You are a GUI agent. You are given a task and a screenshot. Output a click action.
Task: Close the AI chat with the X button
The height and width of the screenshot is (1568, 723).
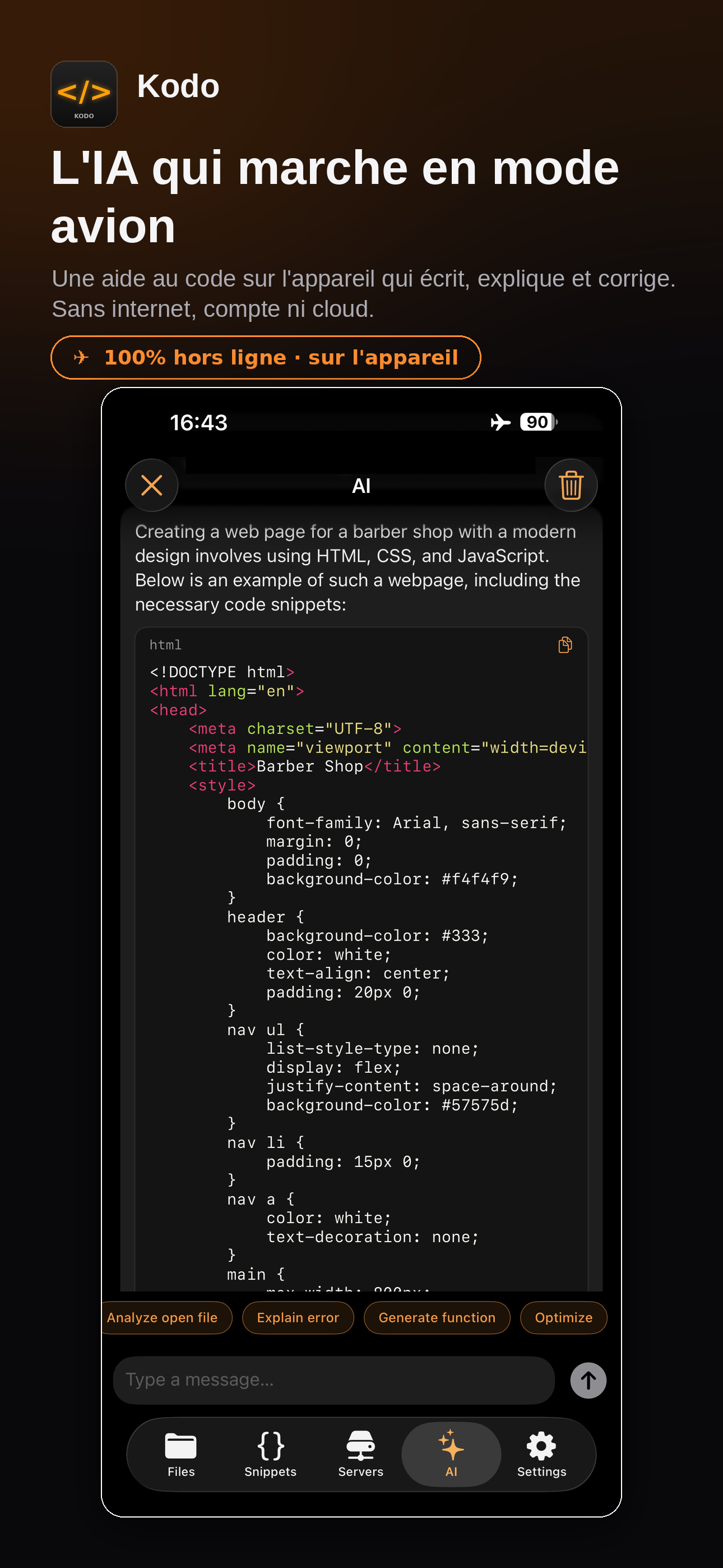pyautogui.click(x=151, y=485)
